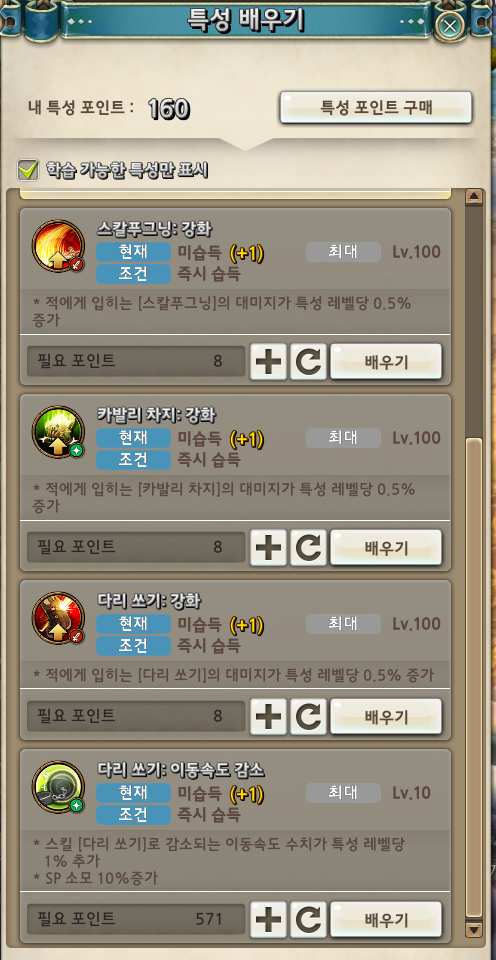Increase 다리 쏘기: 이동속도 감소 level with plus
Screen dimensions: 496x960
pos(268,920)
